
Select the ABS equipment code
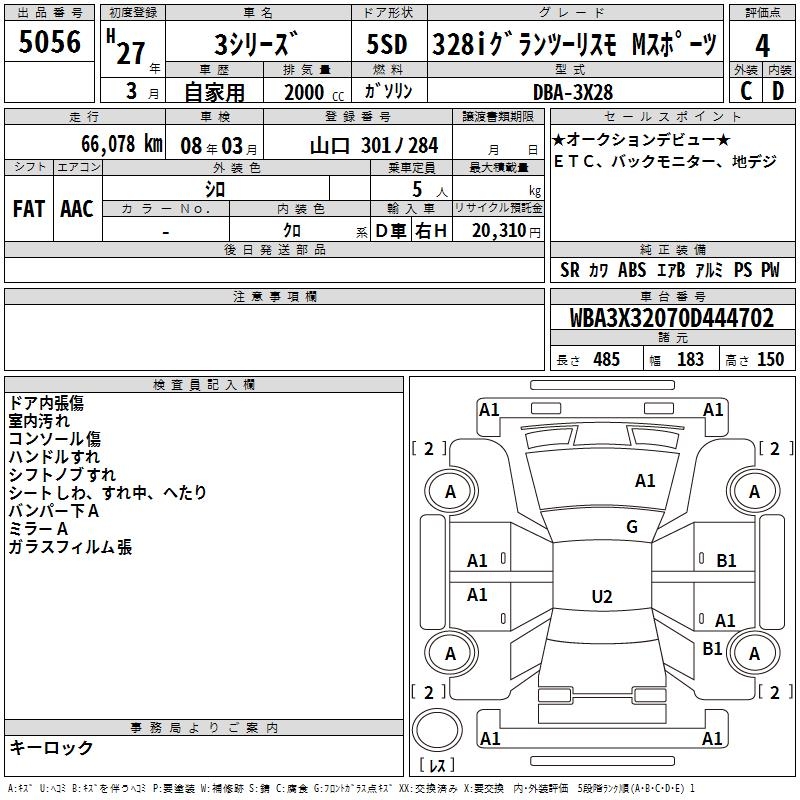pyautogui.click(x=632, y=270)
